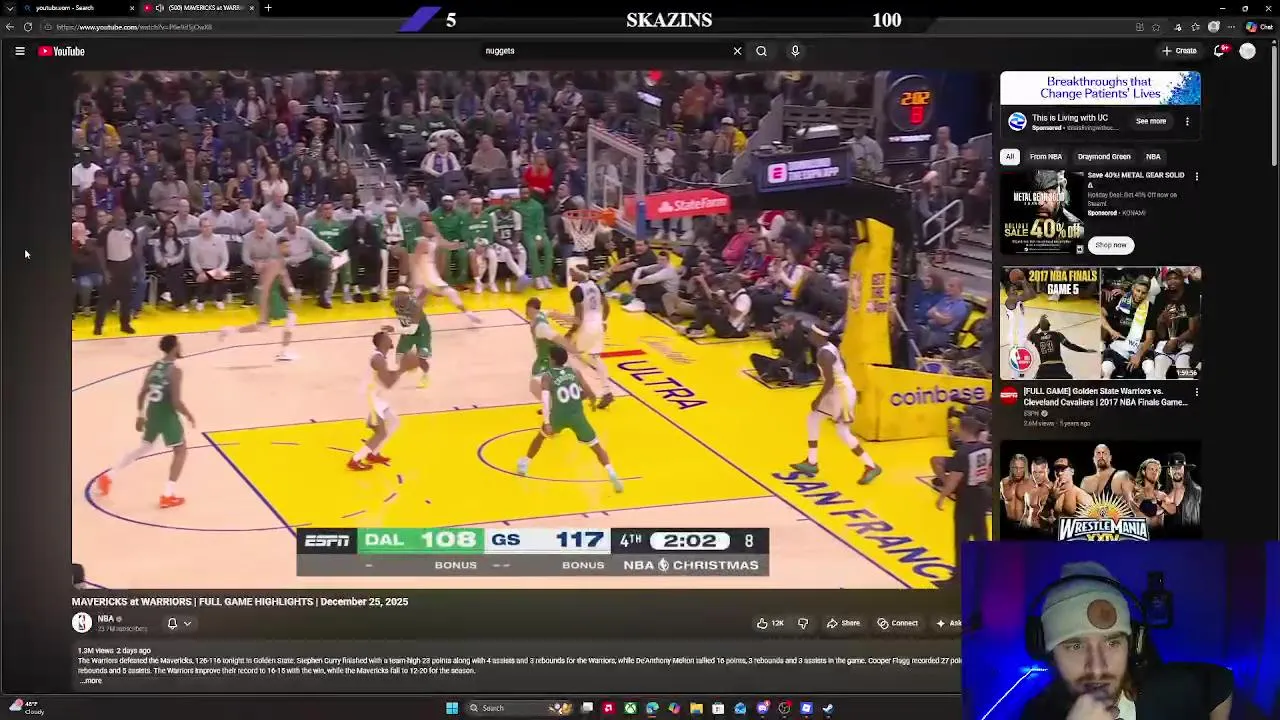
Task: Share the video
Action: tap(843, 623)
